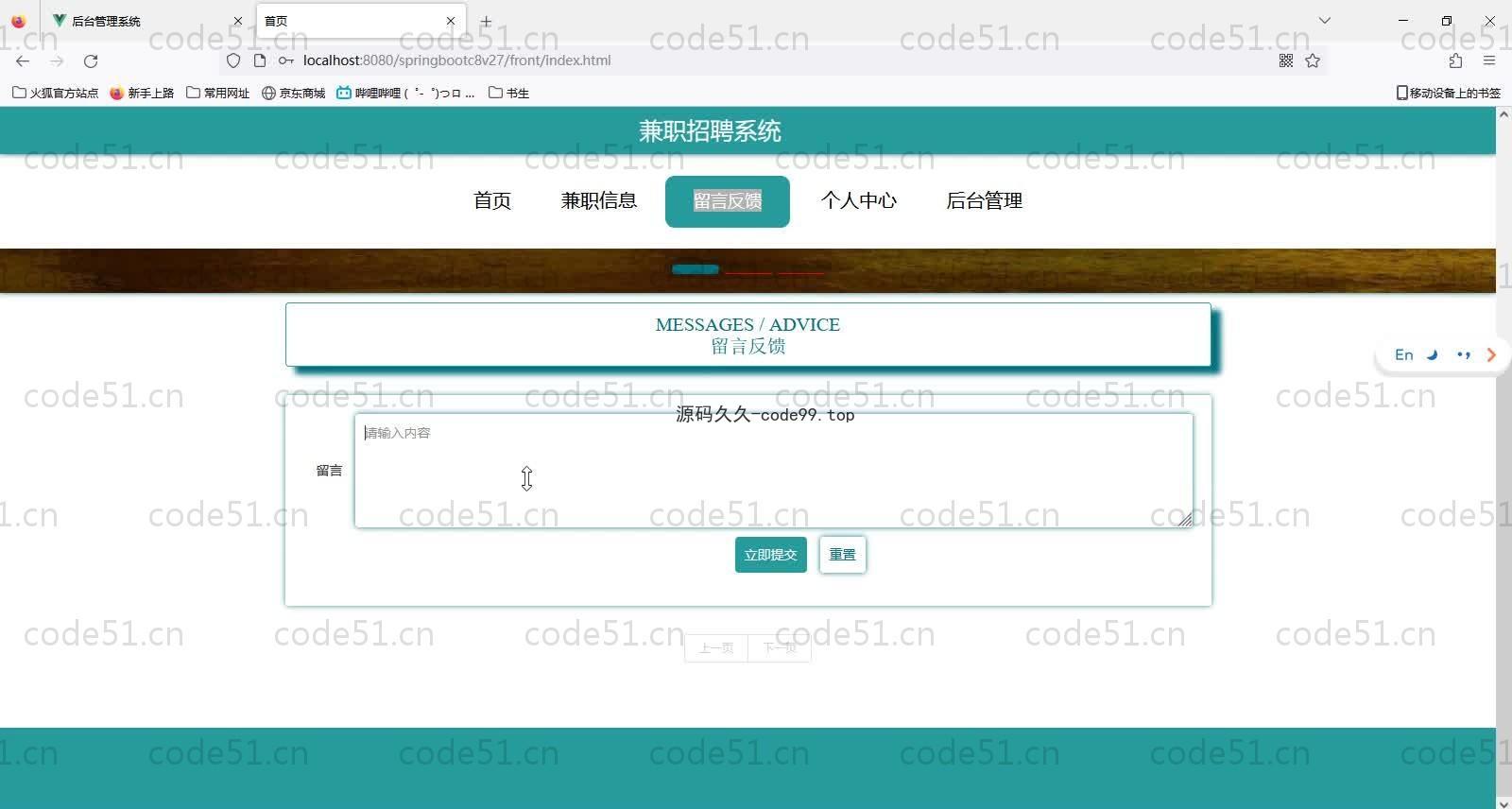Toggle the moon icon in input method bar
The image size is (1512, 809).
pos(1433,355)
